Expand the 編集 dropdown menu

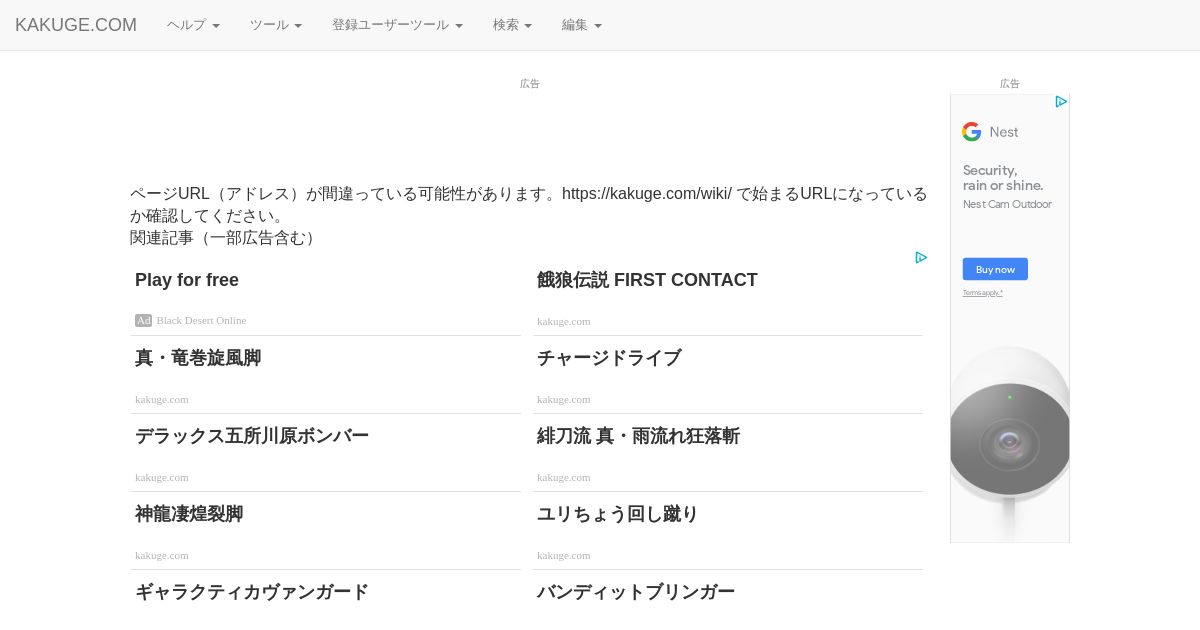[x=582, y=25]
